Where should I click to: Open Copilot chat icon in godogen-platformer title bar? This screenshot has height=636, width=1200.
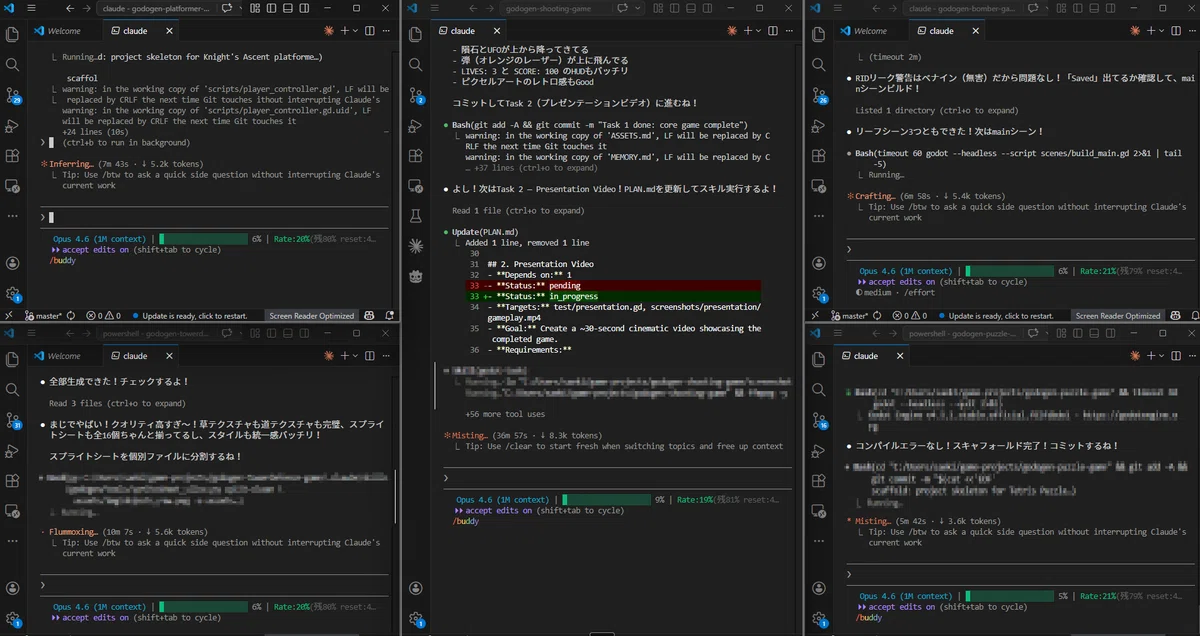(226, 8)
